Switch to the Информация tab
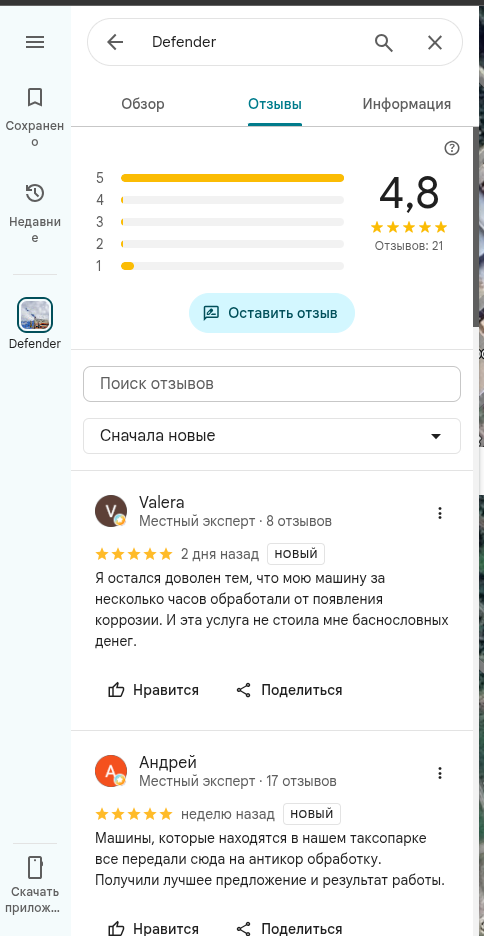 point(406,104)
